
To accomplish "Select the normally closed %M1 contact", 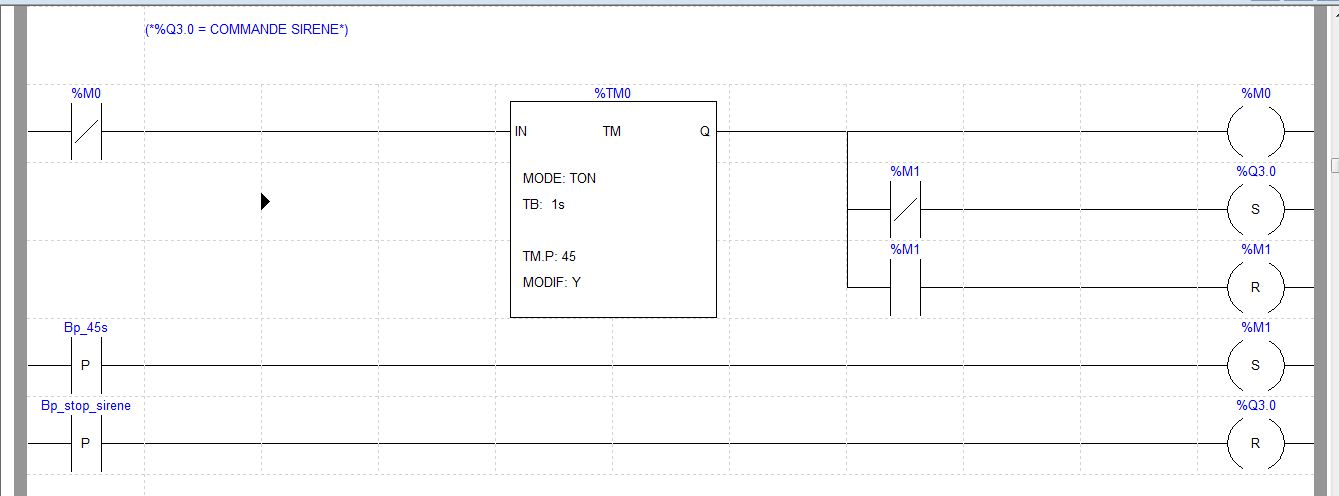I will coord(905,210).
